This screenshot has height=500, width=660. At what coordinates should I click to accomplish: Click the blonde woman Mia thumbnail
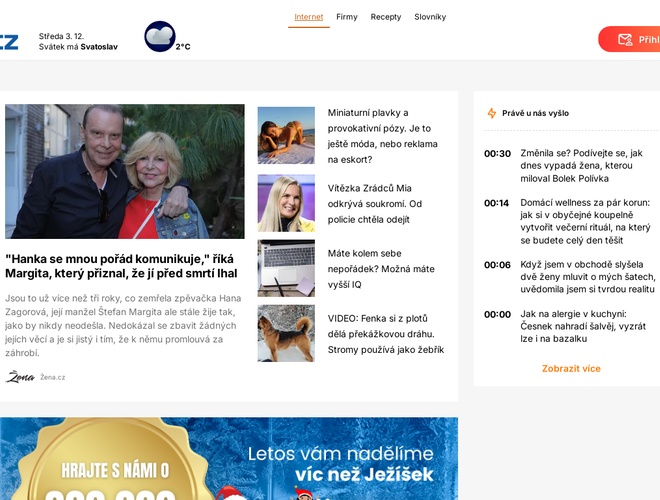coord(286,203)
